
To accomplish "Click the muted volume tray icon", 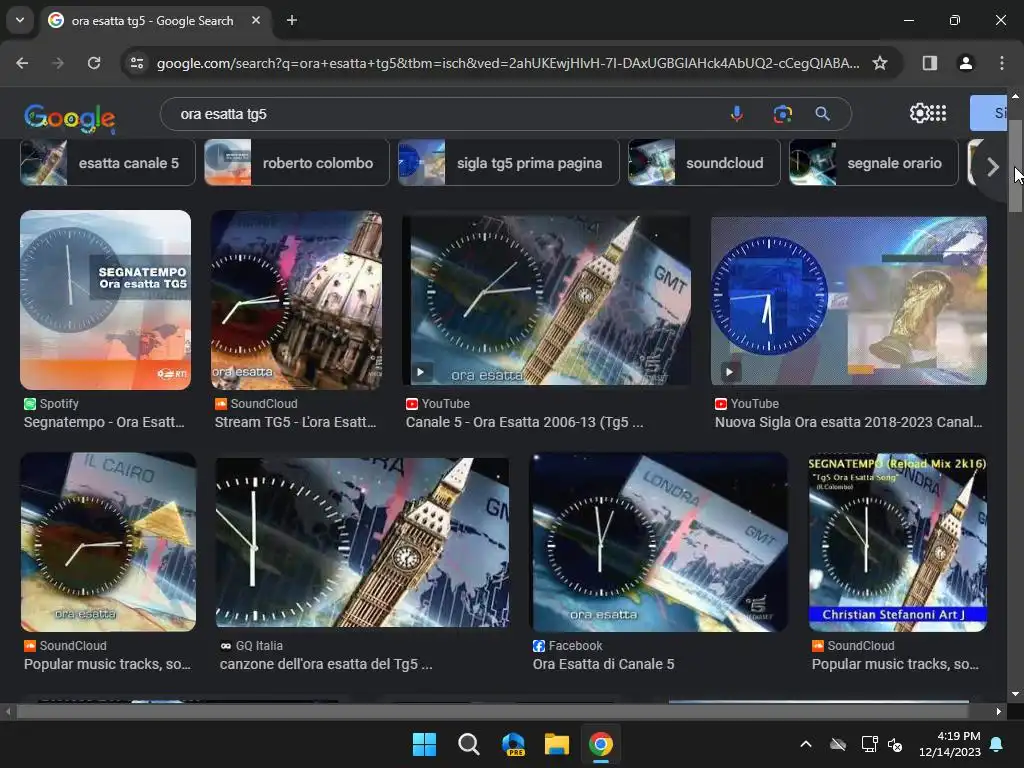I will (895, 744).
